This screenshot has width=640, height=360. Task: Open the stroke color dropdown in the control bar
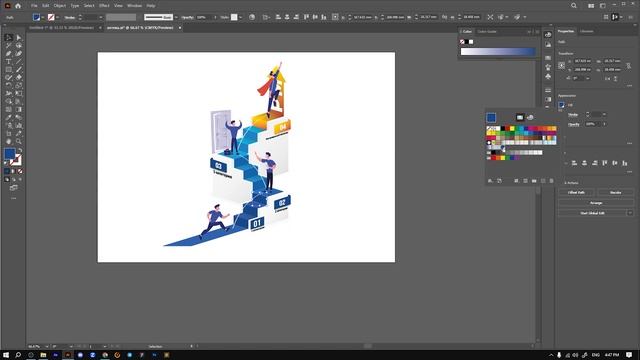pos(57,17)
